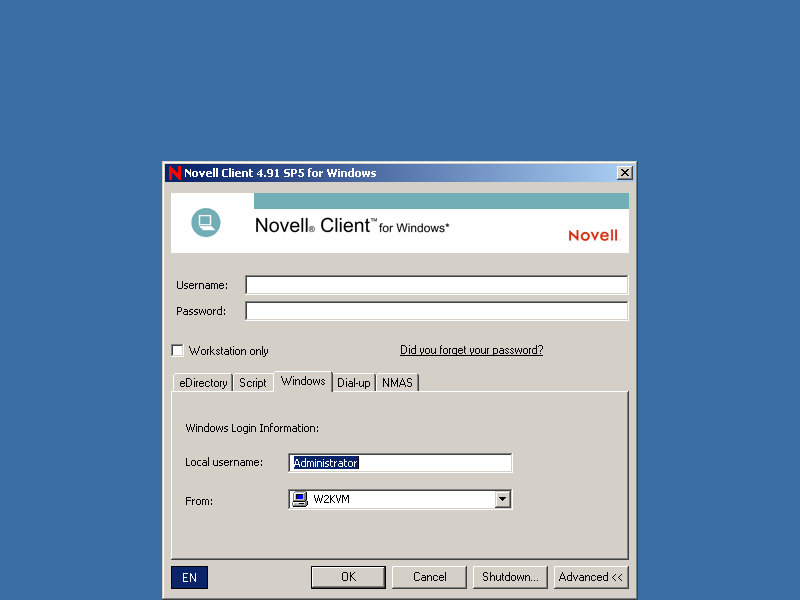Viewport: 800px width, 600px height.
Task: Click the EN language indicator
Action: point(189,577)
